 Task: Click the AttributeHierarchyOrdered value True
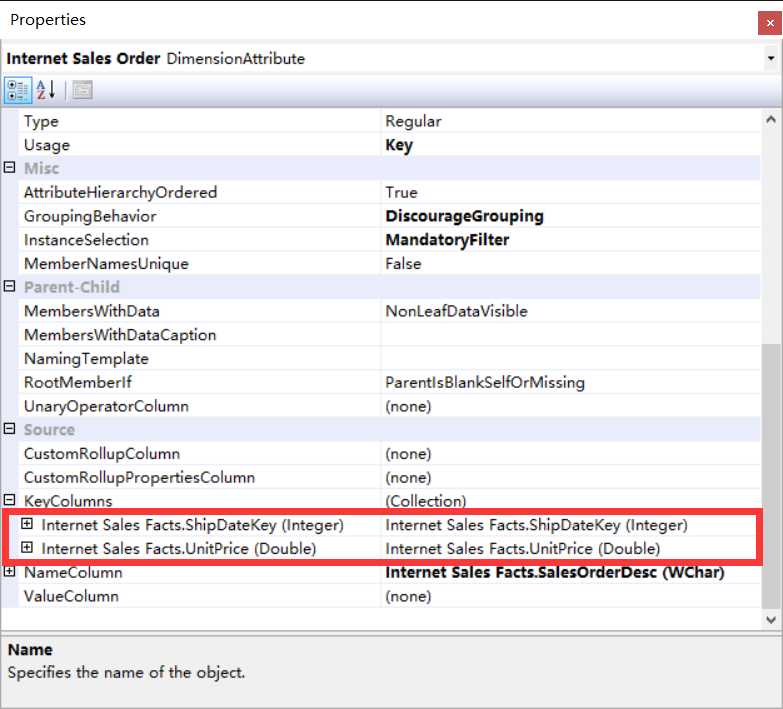click(x=401, y=193)
